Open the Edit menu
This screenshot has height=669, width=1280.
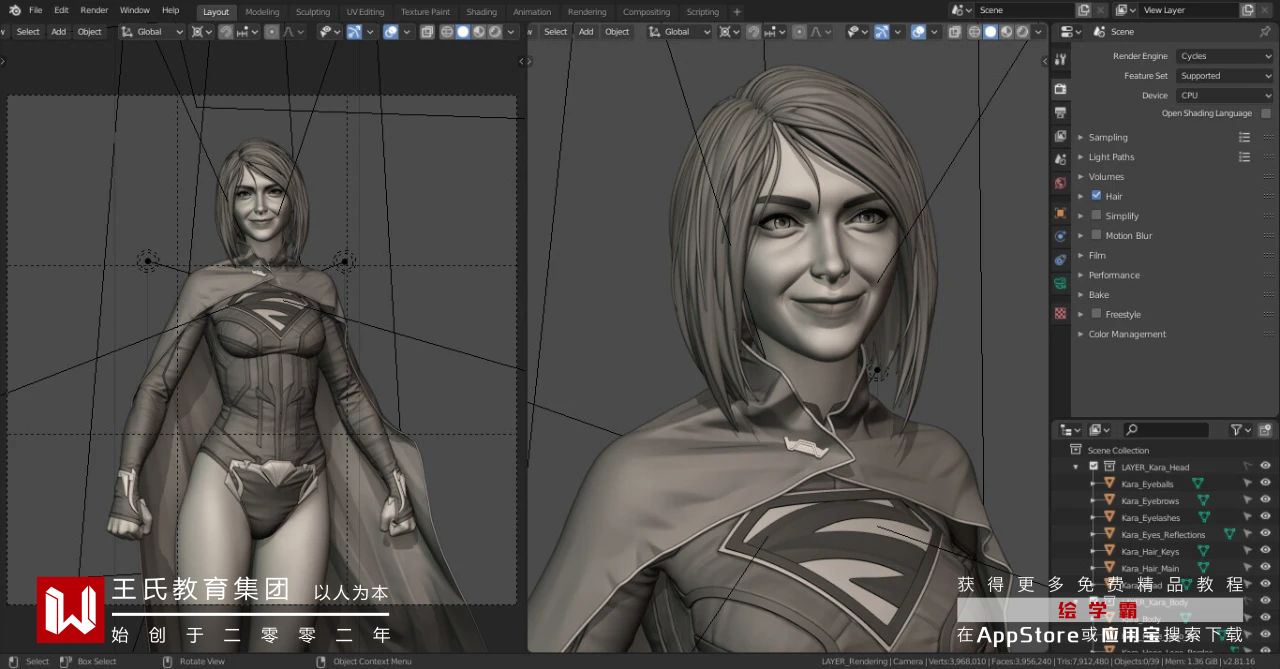(61, 10)
